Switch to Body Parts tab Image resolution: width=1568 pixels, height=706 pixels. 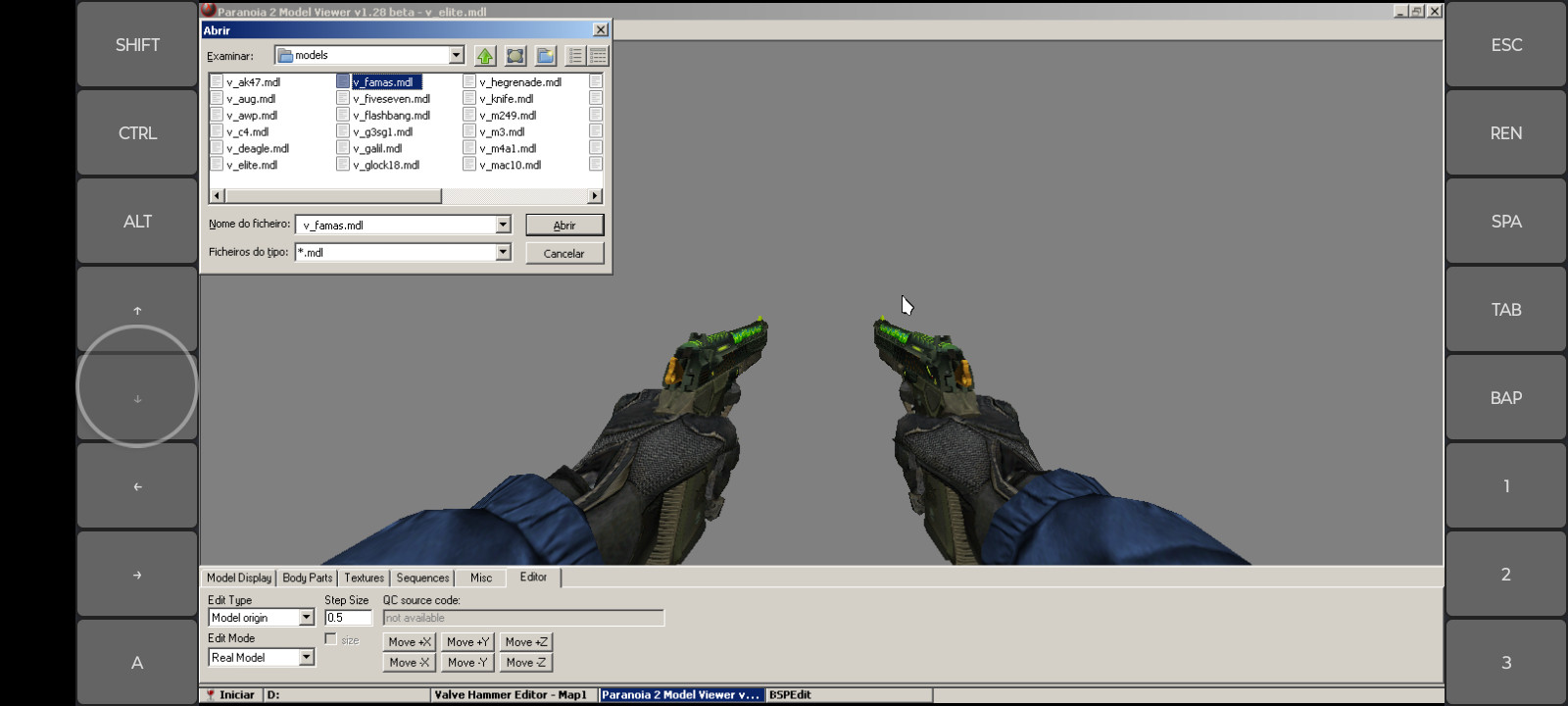tap(308, 578)
